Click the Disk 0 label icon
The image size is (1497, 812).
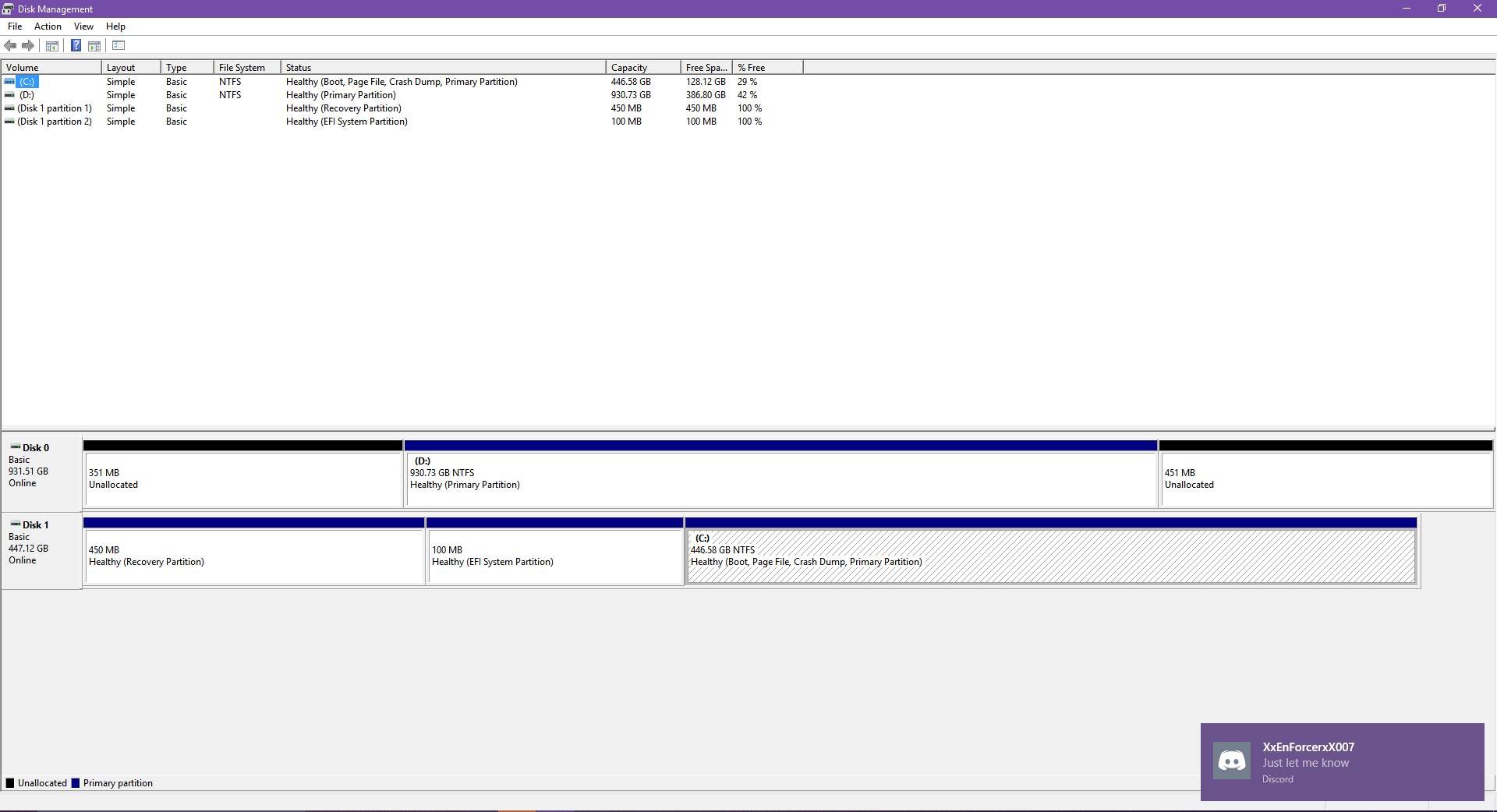[16, 447]
